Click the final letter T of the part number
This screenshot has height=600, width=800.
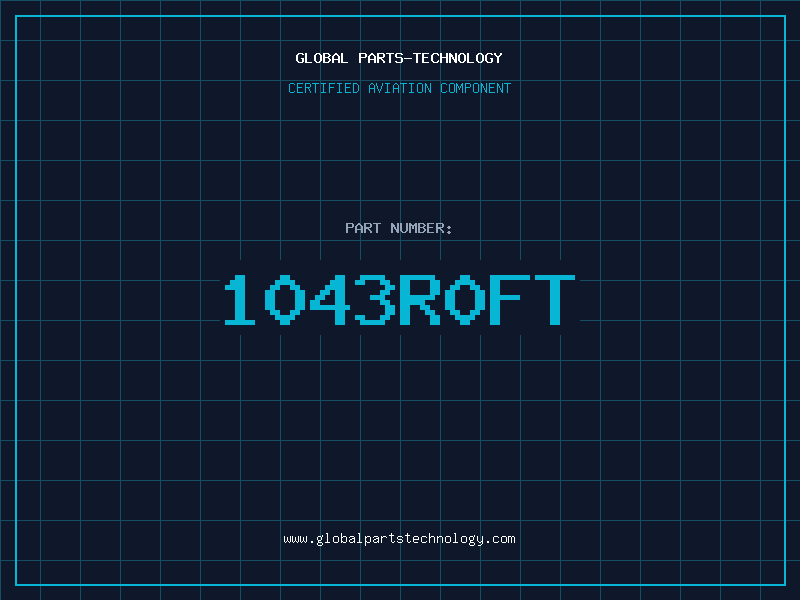[555, 299]
